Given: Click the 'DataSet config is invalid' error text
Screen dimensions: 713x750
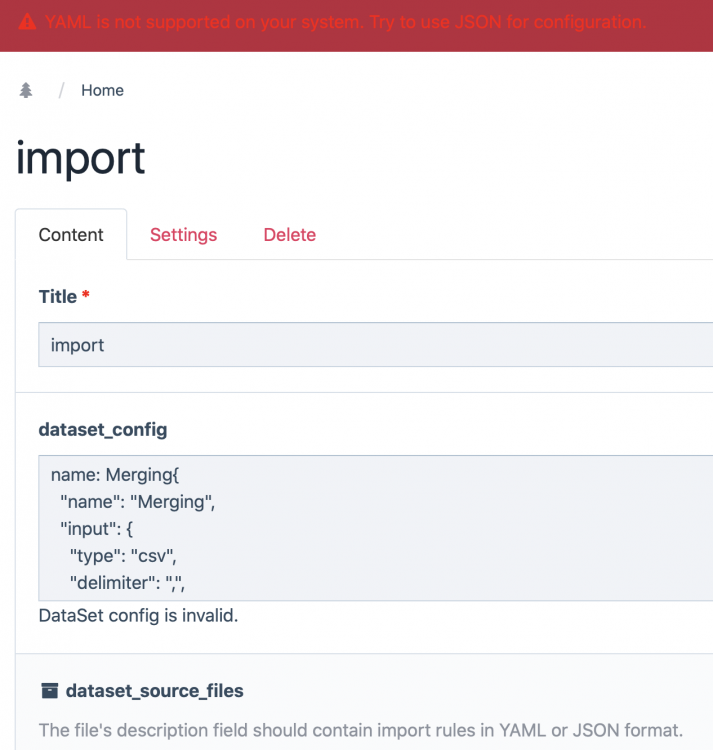Looking at the screenshot, I should pos(138,615).
